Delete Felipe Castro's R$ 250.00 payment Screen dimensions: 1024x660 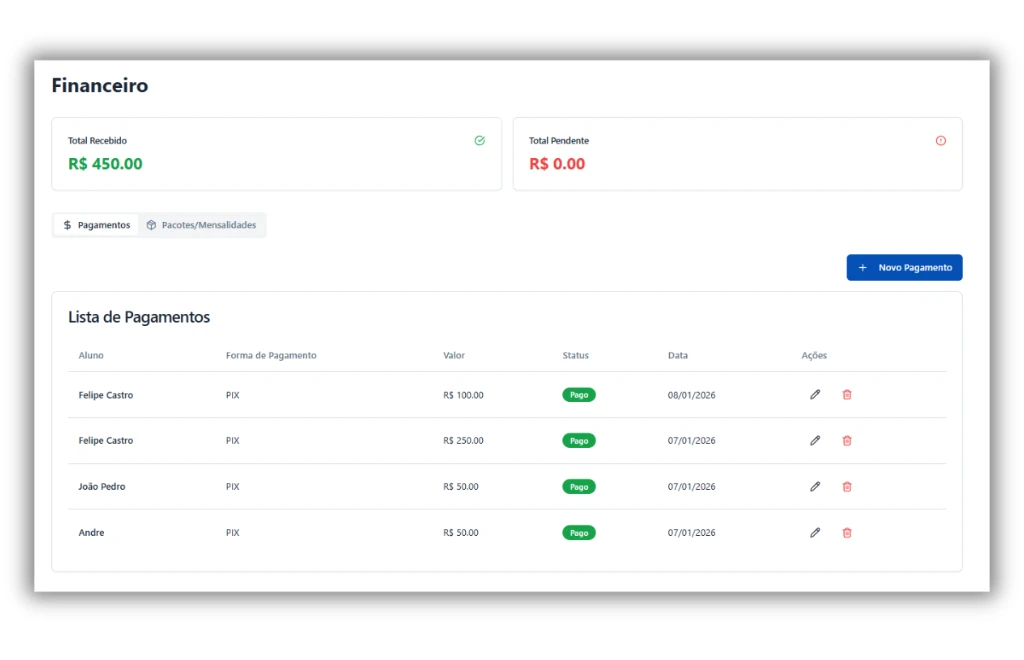coord(847,441)
